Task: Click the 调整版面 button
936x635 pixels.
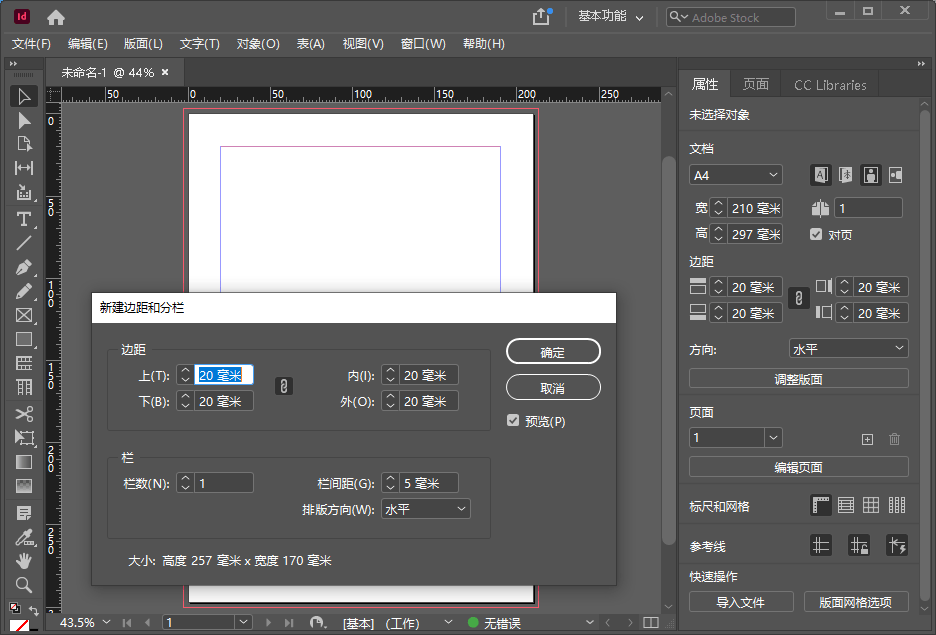Action: (799, 379)
